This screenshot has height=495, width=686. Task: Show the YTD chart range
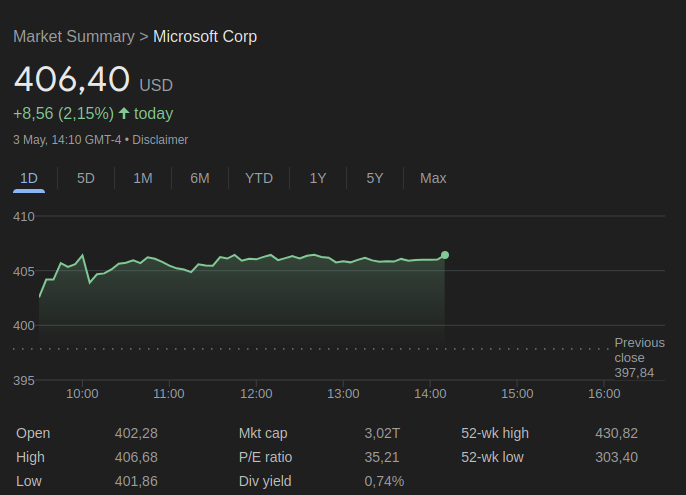click(x=259, y=179)
